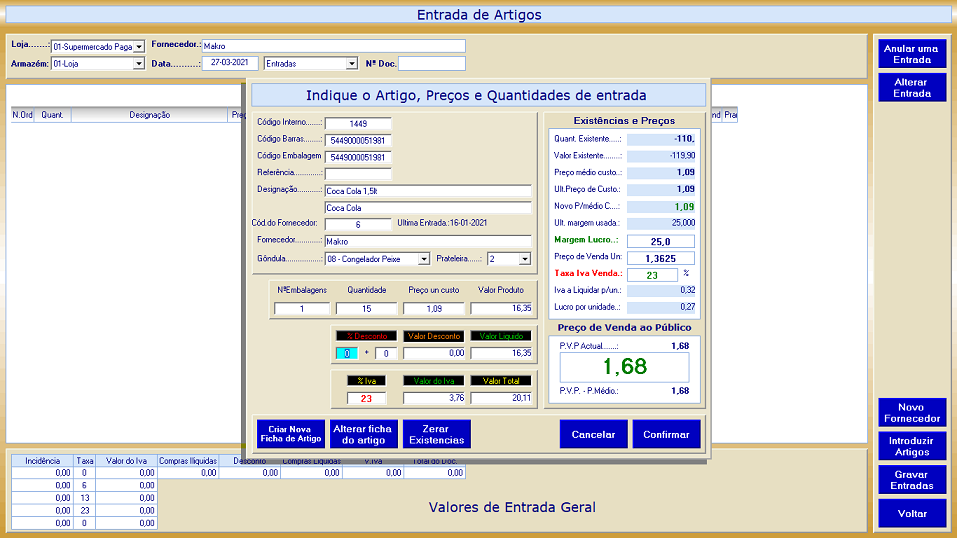Save with Gravar Entradas button
The height and width of the screenshot is (538, 957).
coord(911,480)
